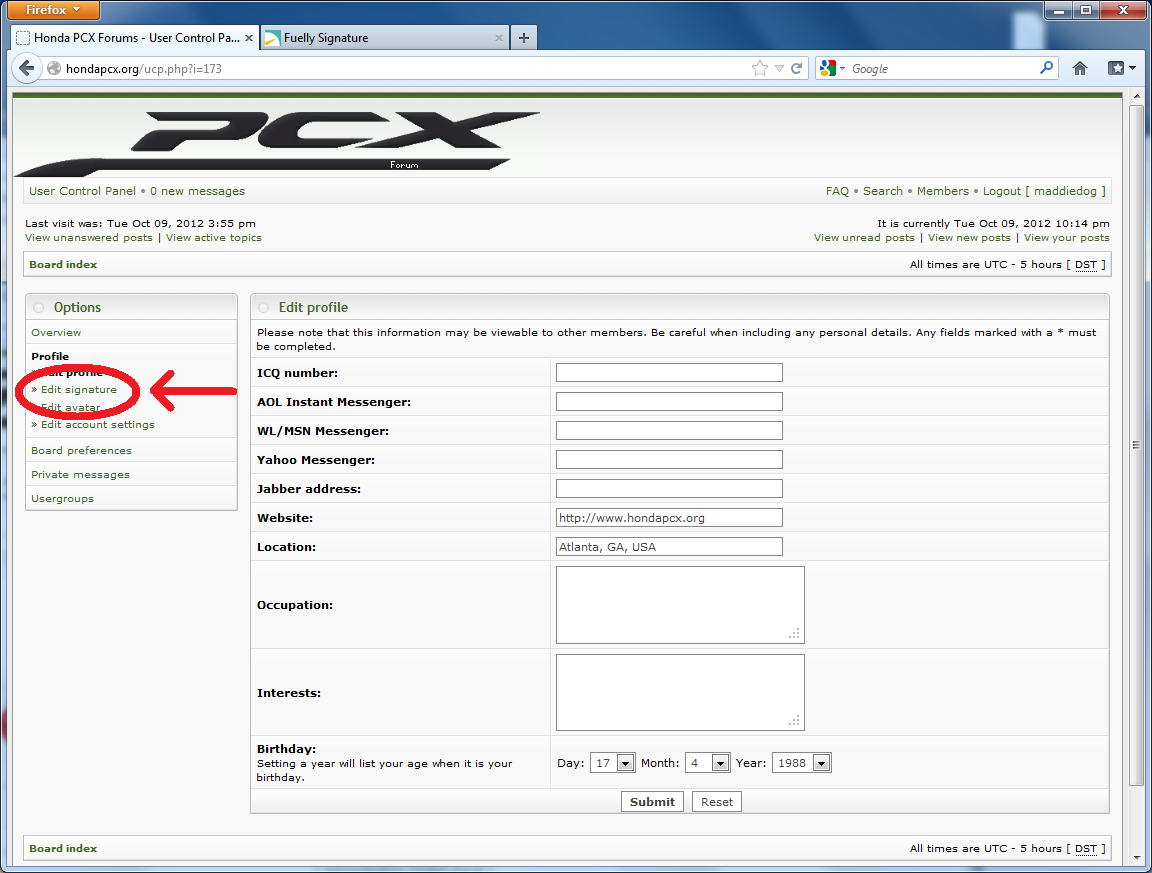Screen dimensions: 1152x873
Task: Expand the birthday Day dropdown
Action: pyautogui.click(x=625, y=763)
